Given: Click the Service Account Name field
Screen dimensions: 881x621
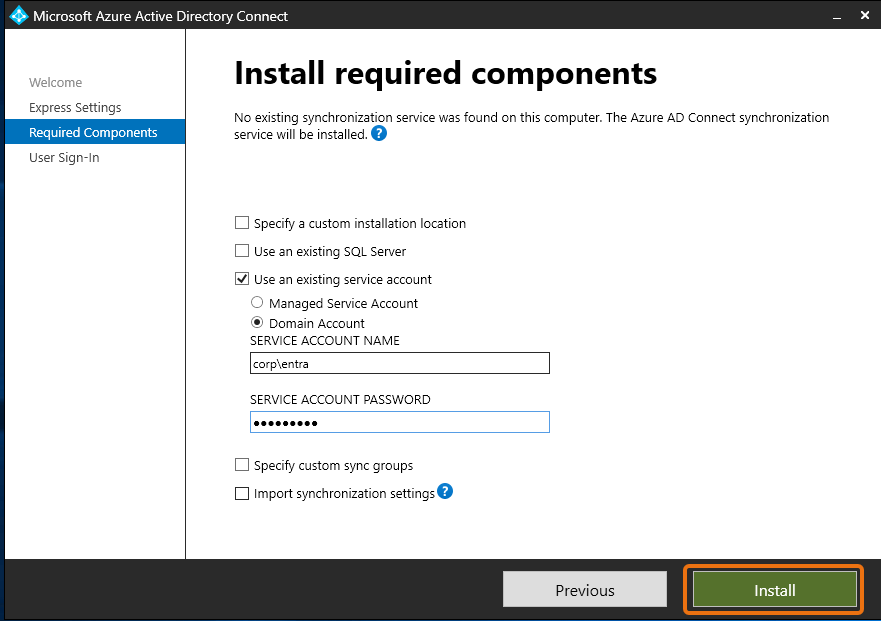Looking at the screenshot, I should pyautogui.click(x=399, y=364).
